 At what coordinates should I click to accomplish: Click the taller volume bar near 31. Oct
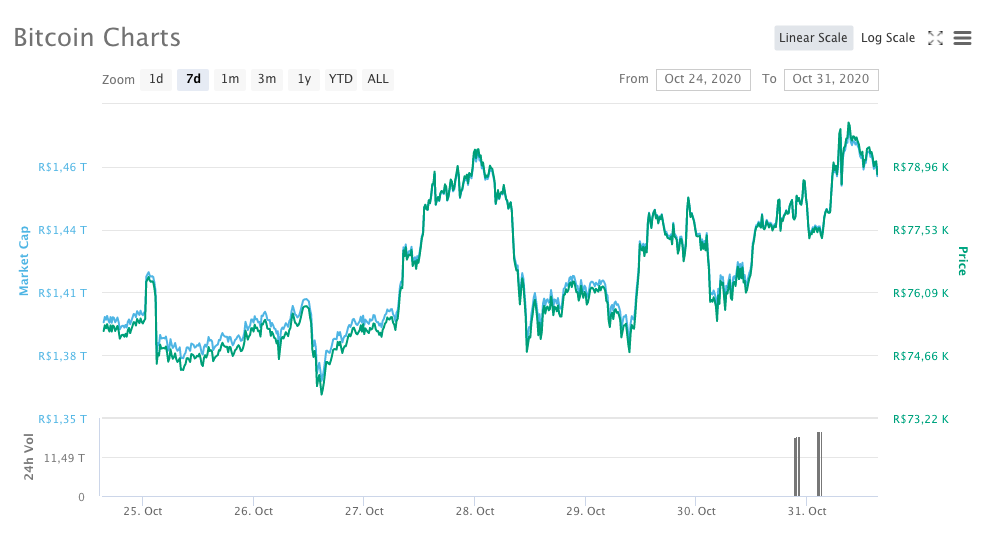coord(819,464)
